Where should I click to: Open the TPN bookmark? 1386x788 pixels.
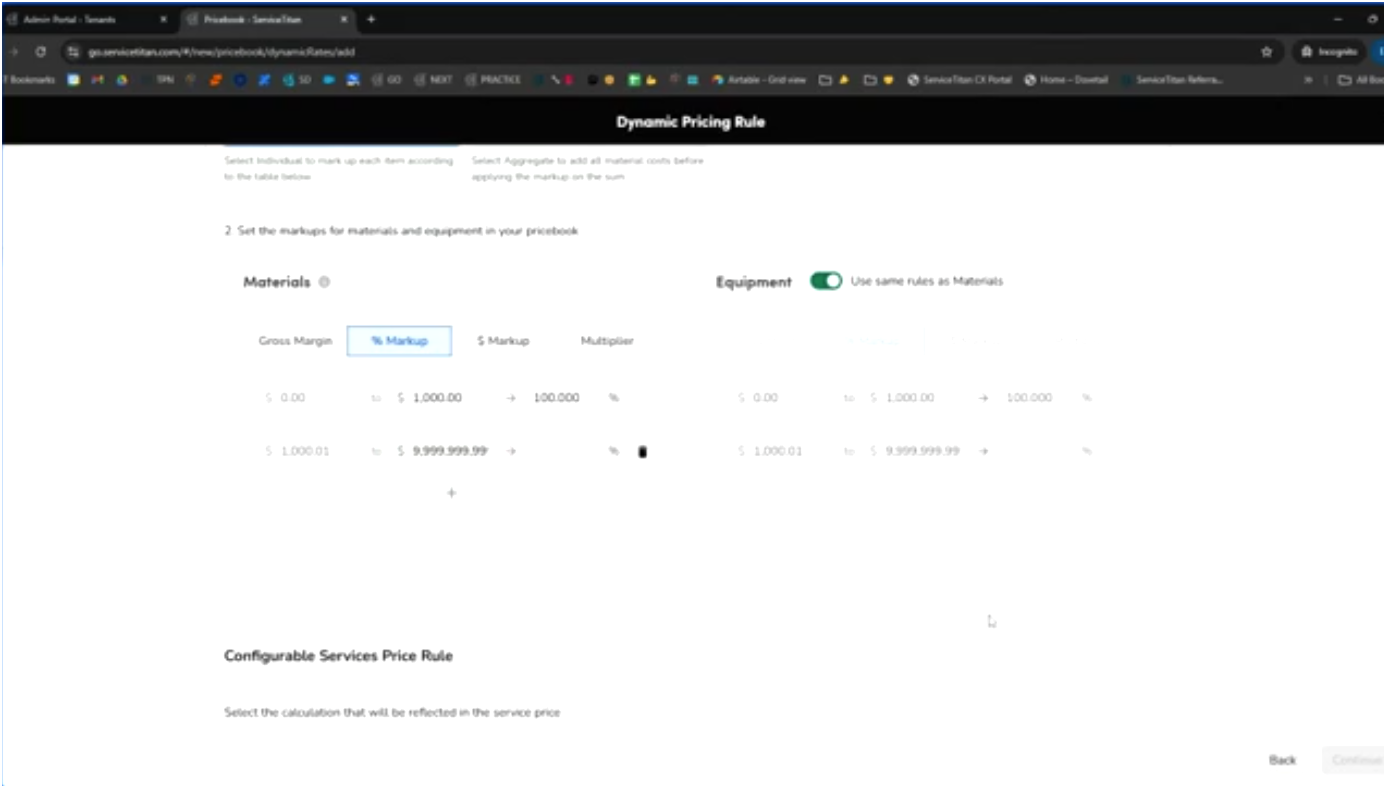[x=166, y=80]
